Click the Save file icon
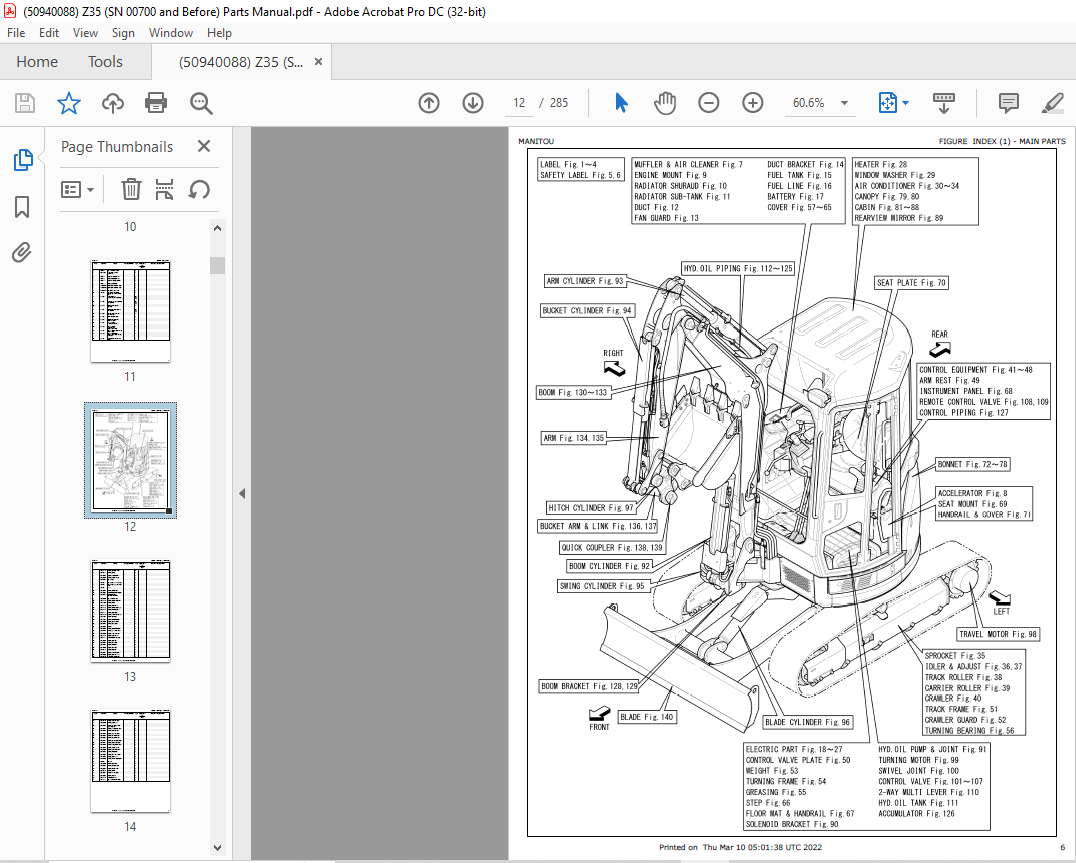This screenshot has height=863, width=1076. tap(25, 103)
